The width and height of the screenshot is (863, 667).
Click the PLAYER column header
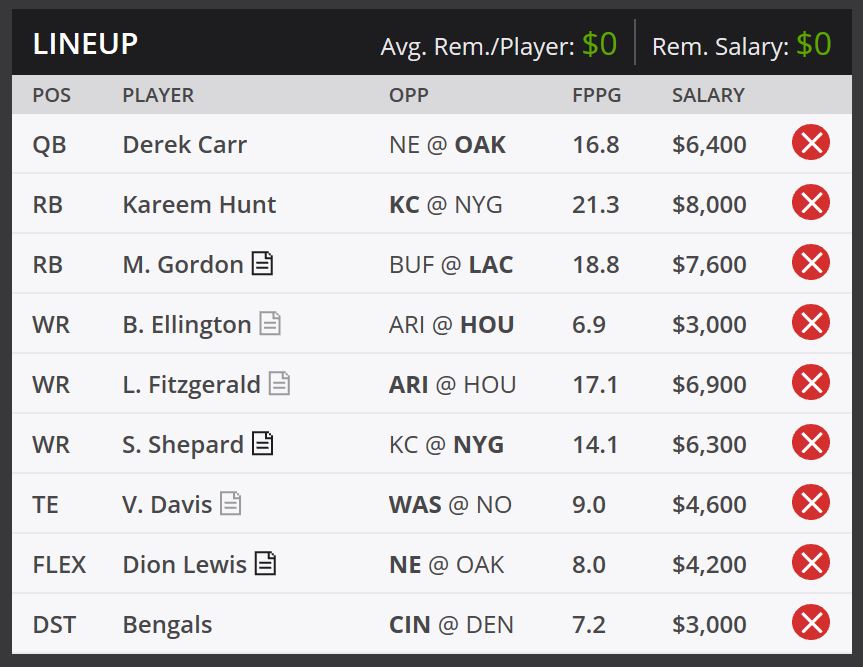pyautogui.click(x=158, y=95)
